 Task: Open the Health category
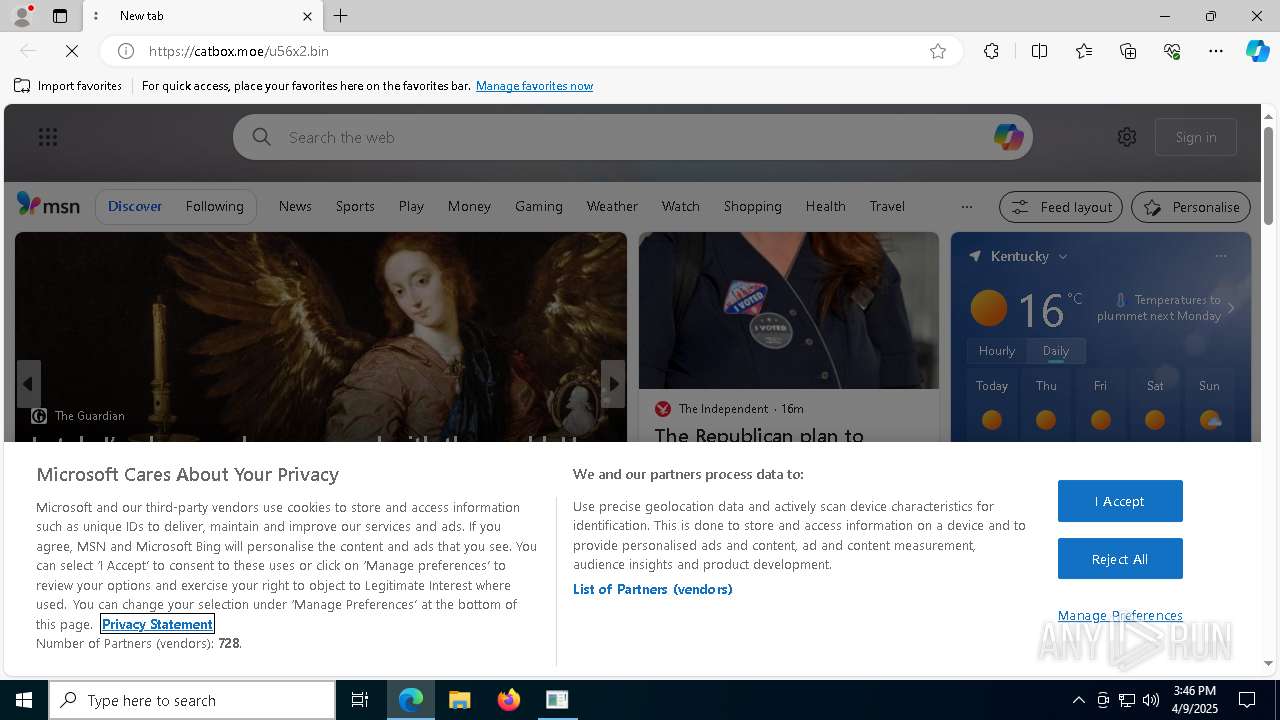[826, 206]
